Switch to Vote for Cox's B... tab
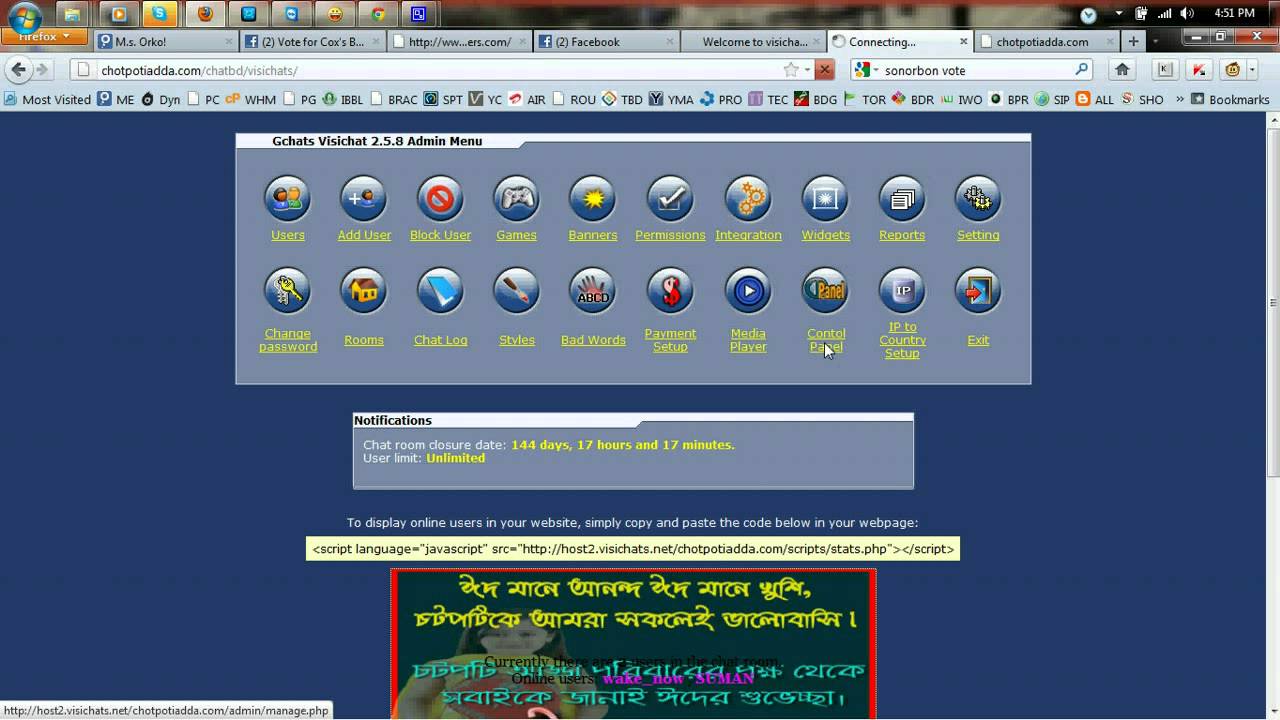The width and height of the screenshot is (1280, 720). (x=312, y=42)
